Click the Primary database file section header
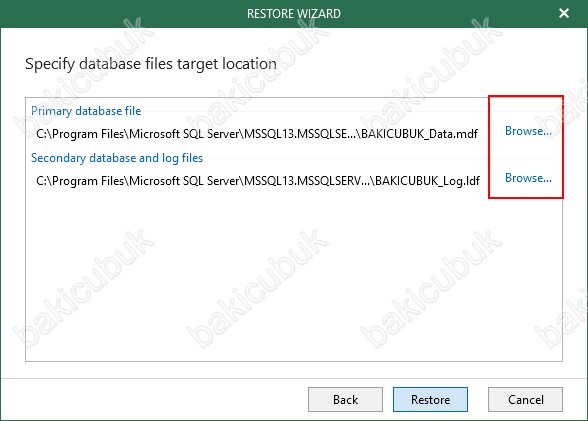 [86, 111]
